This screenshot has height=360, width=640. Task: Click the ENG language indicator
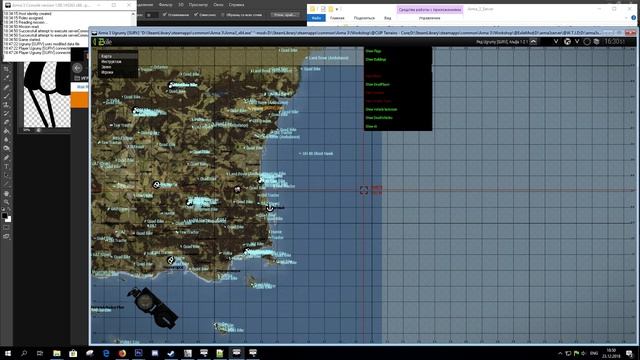pyautogui.click(x=594, y=353)
